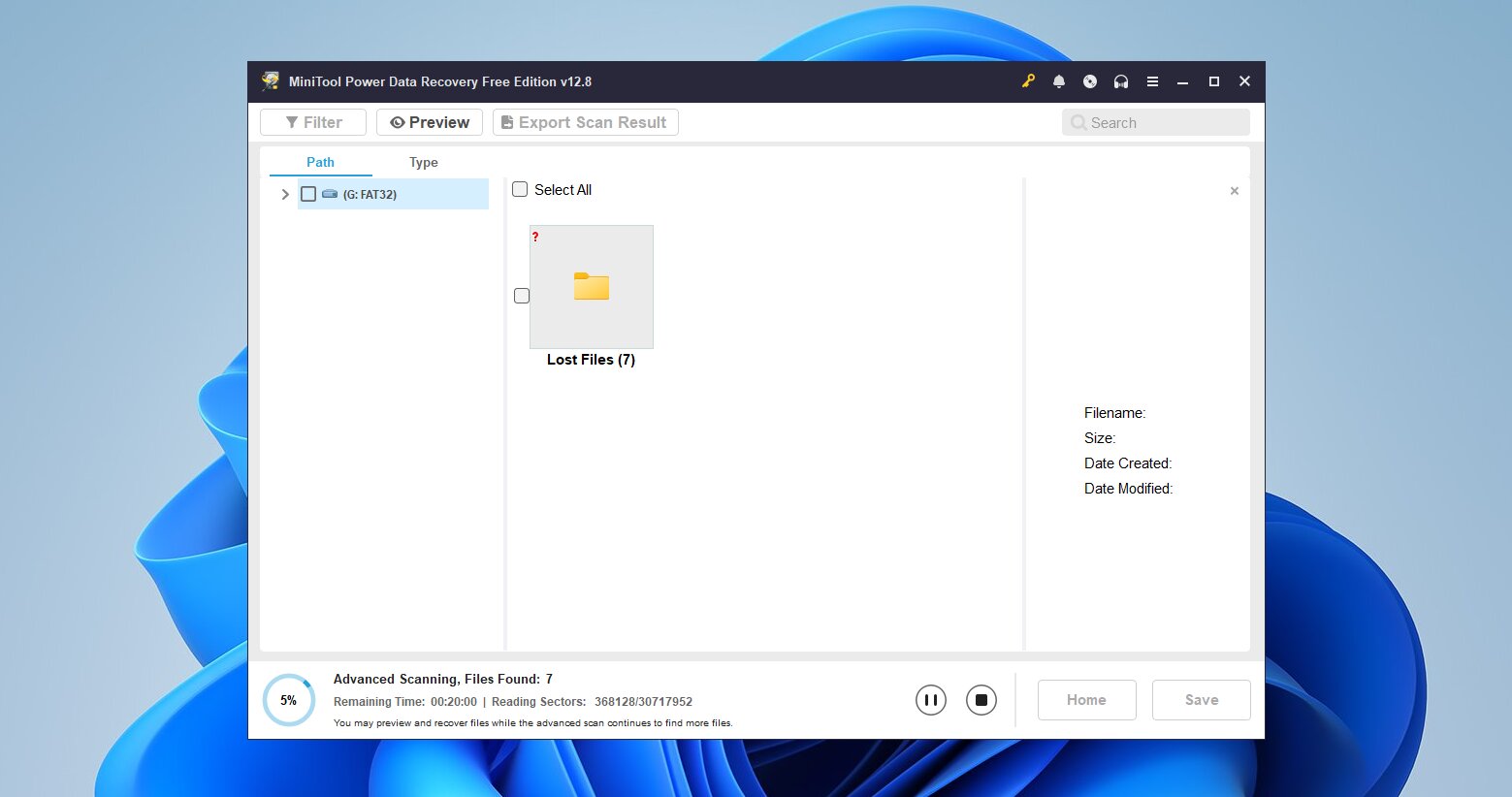Expand the (G: FAT32) tree node

284,194
